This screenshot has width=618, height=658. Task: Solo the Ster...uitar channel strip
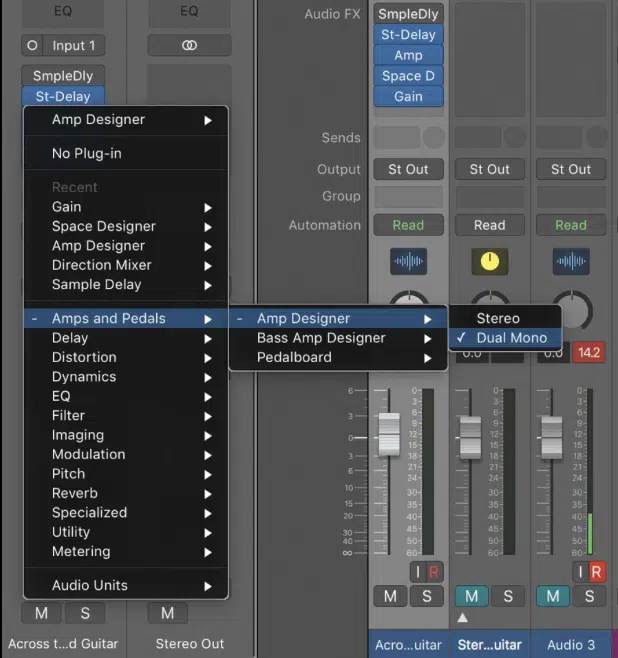pyautogui.click(x=508, y=596)
